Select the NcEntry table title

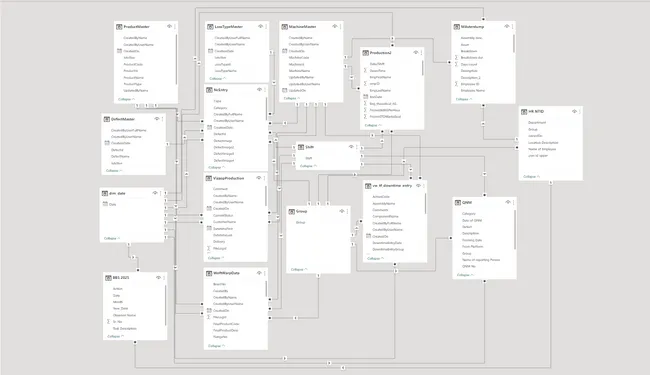pyautogui.click(x=221, y=90)
